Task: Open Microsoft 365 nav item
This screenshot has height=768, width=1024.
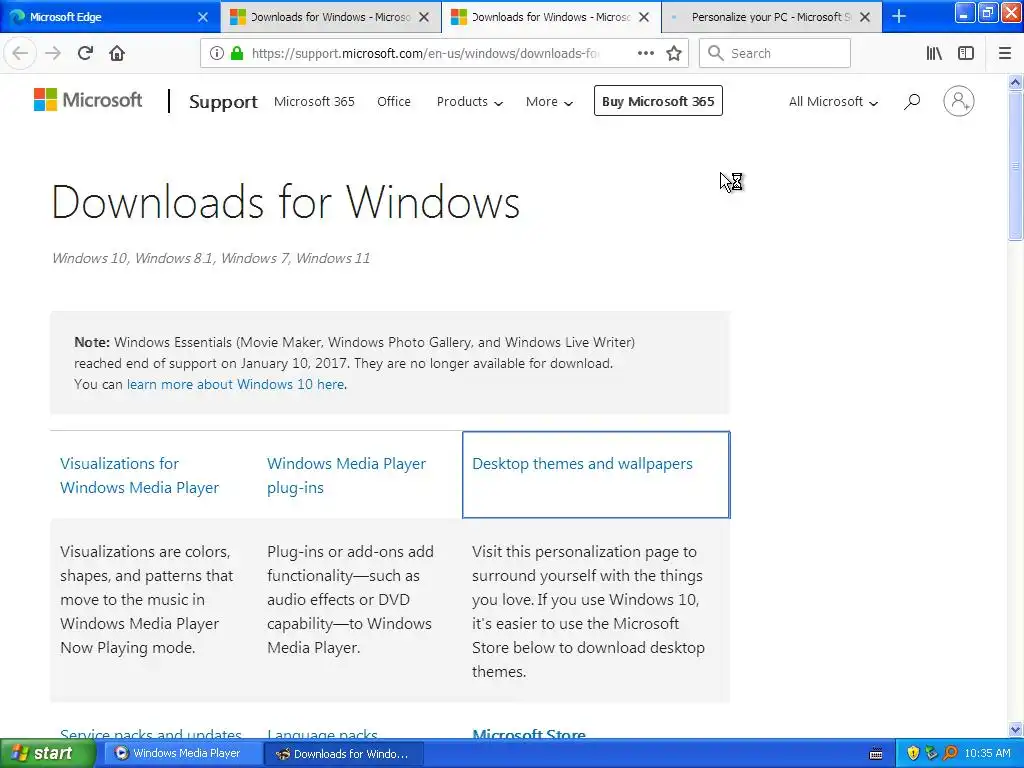Action: tap(314, 101)
